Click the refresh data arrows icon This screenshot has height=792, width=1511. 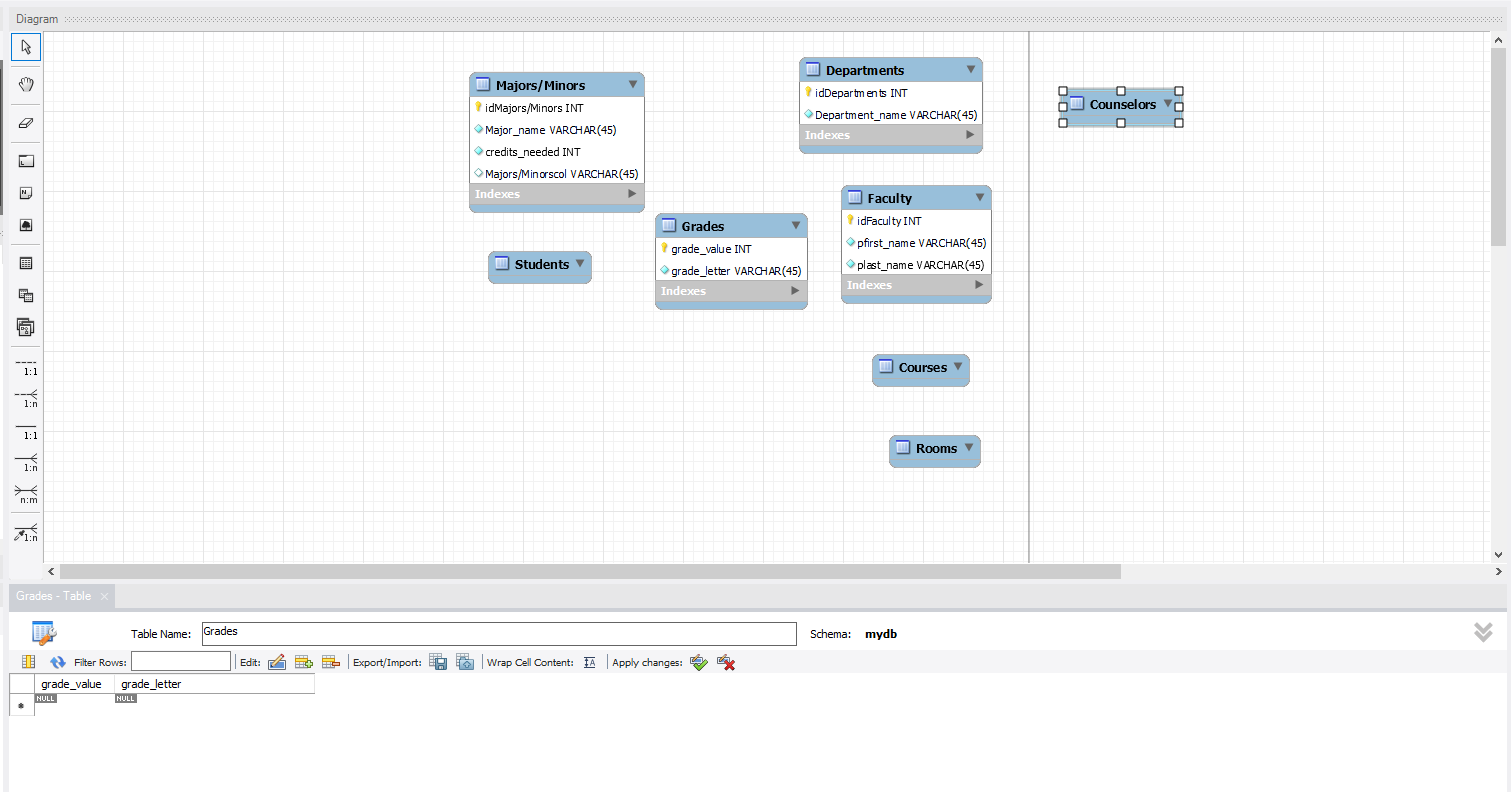click(58, 662)
